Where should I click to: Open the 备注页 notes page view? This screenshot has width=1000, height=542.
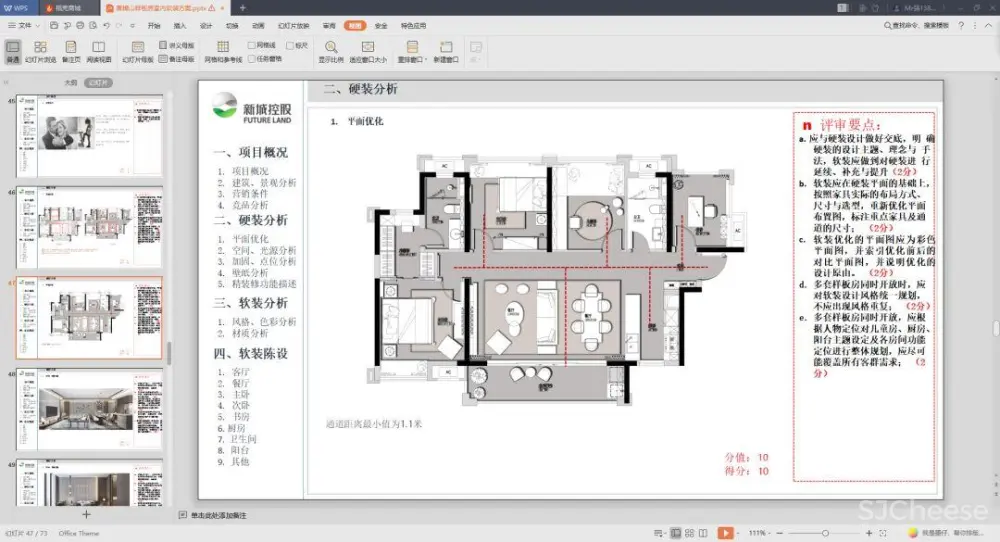[71, 51]
